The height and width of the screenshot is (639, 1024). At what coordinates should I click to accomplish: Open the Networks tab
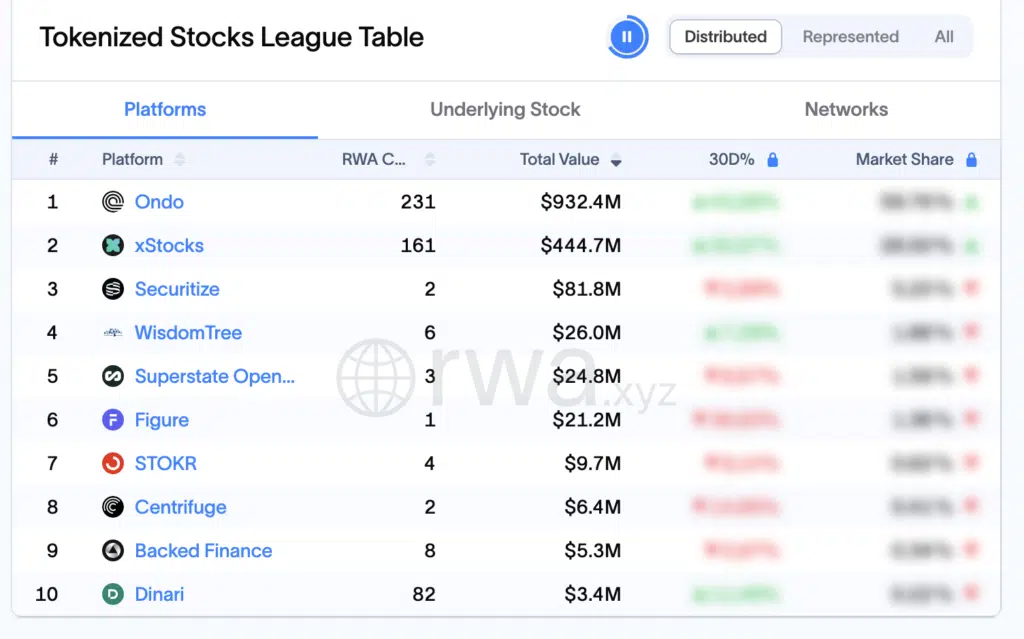[x=846, y=109]
